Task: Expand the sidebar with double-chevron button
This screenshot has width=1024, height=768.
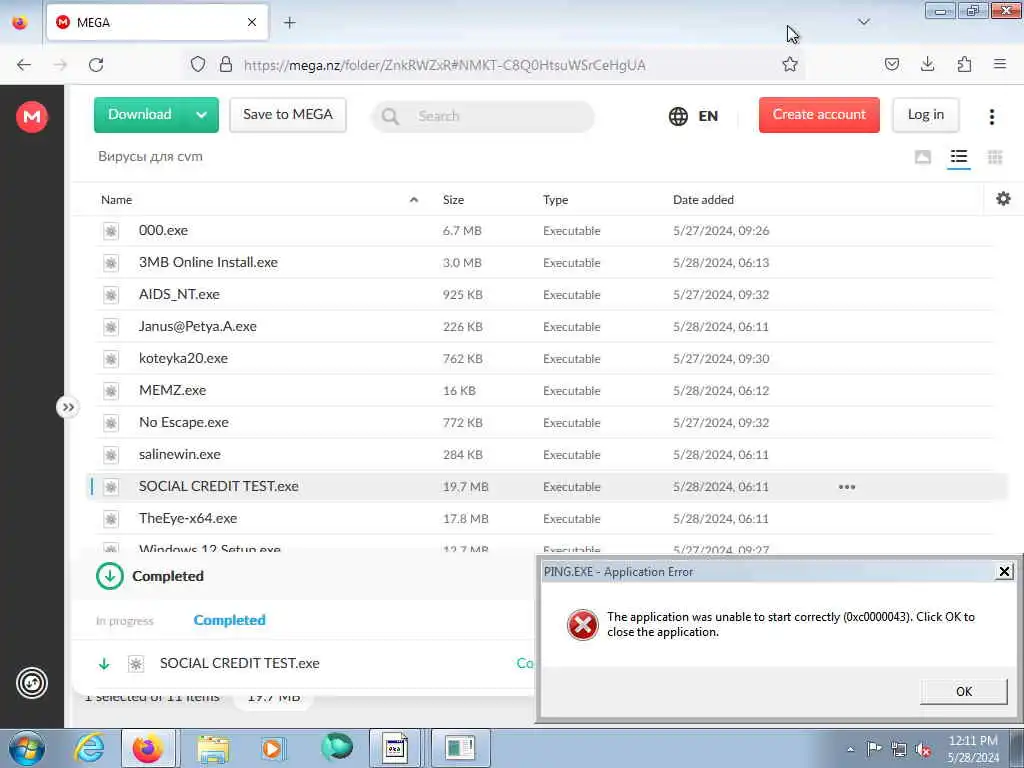Action: point(68,407)
